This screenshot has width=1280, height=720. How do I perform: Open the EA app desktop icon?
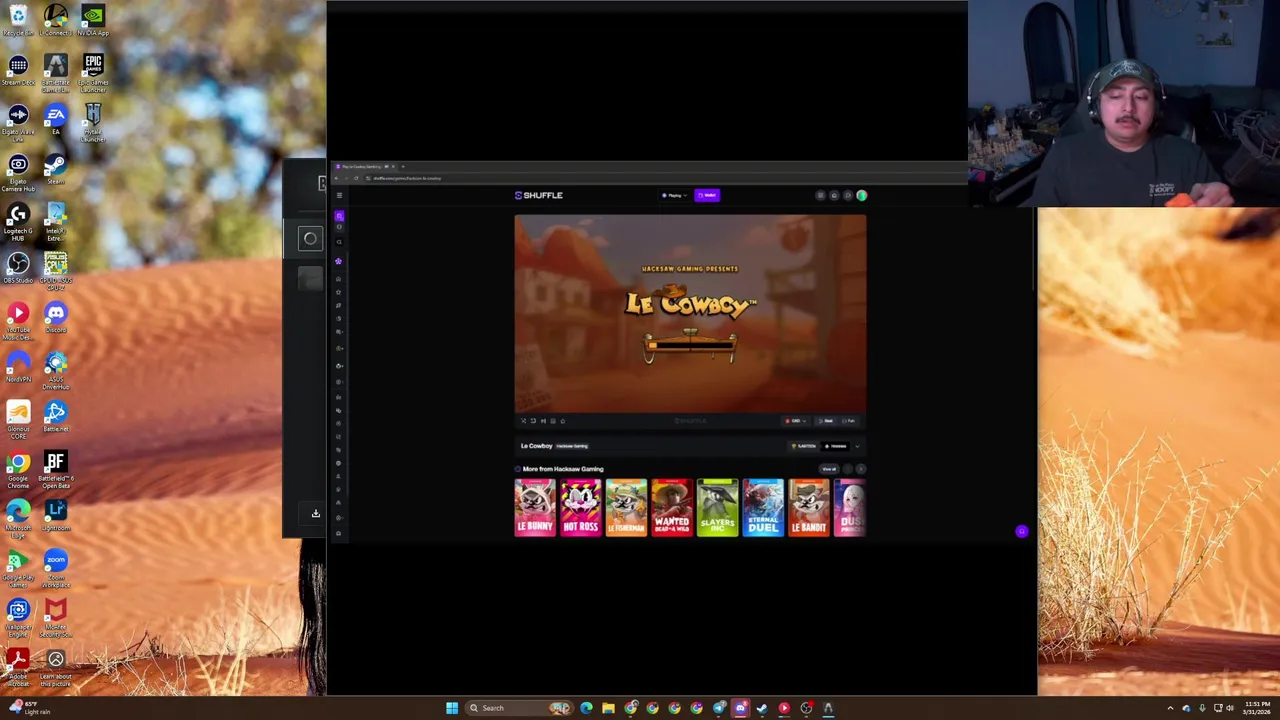point(55,119)
